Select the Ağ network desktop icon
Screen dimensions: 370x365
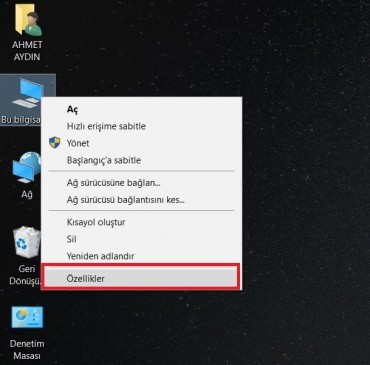pyautogui.click(x=26, y=175)
